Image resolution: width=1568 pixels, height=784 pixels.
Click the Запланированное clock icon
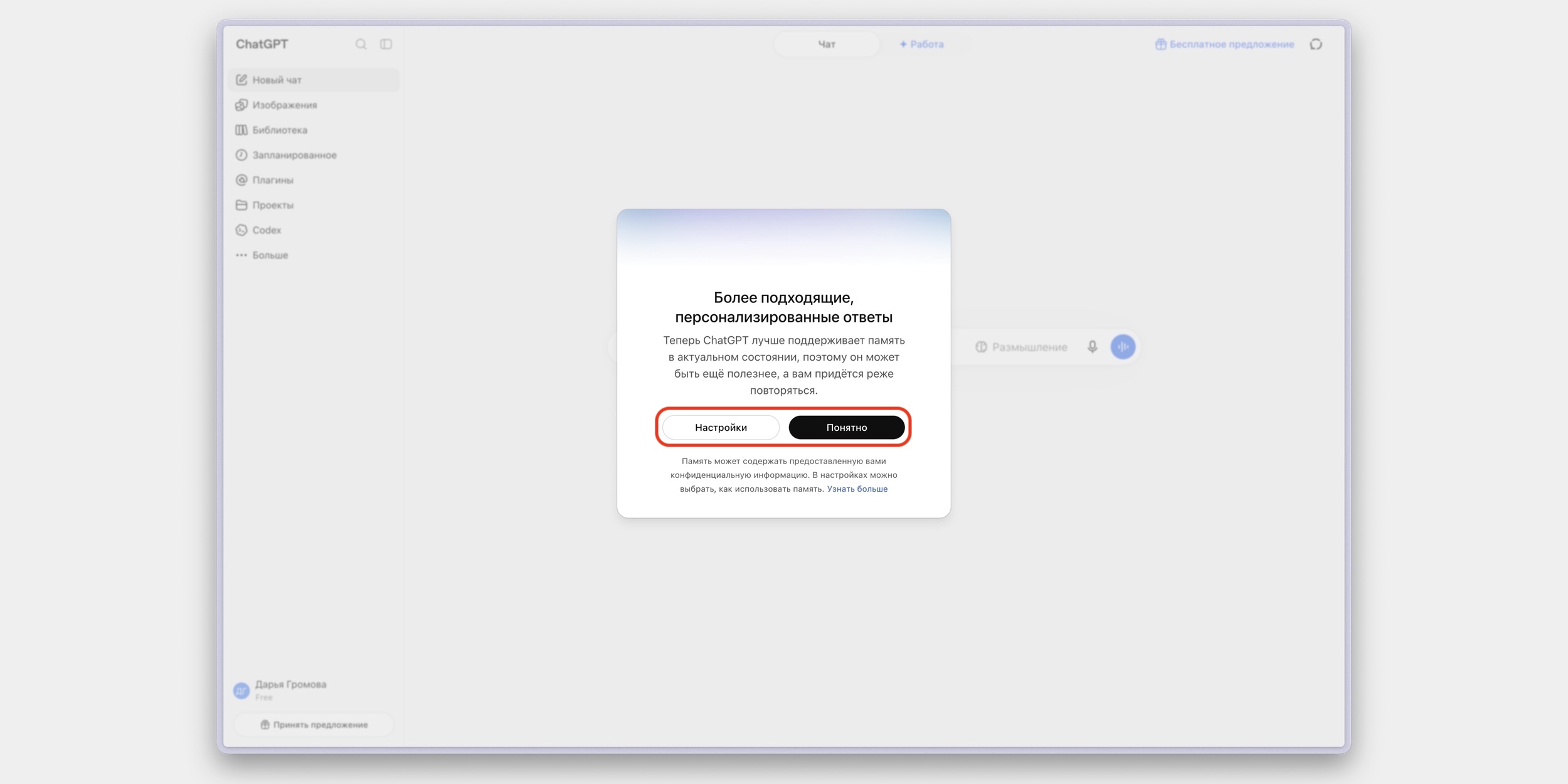click(241, 155)
